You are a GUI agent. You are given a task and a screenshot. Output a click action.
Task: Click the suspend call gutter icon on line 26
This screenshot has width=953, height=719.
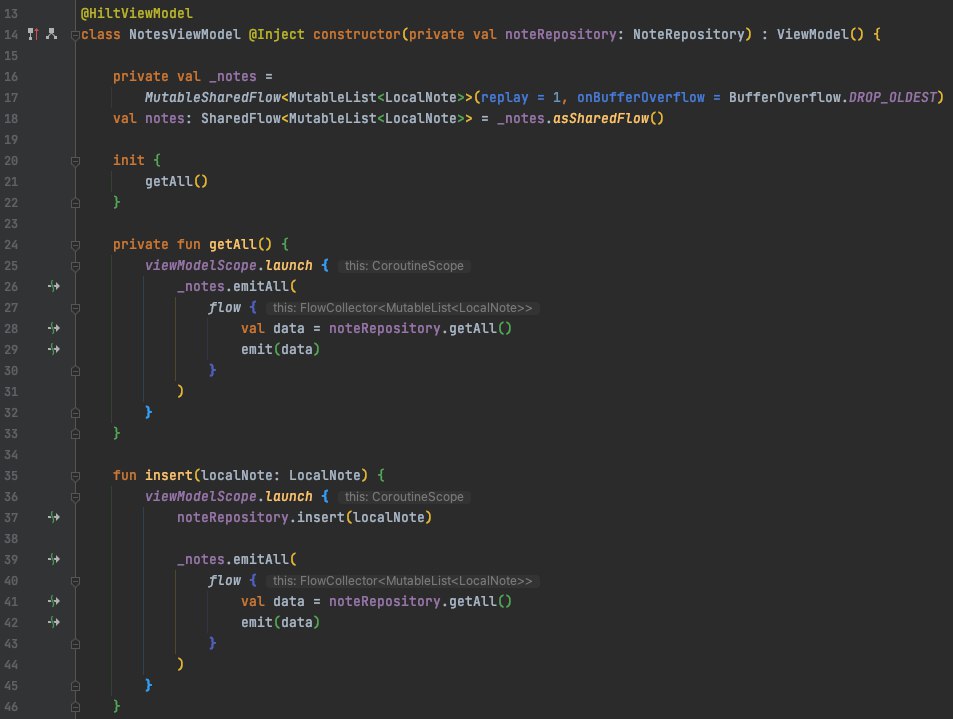click(x=53, y=286)
